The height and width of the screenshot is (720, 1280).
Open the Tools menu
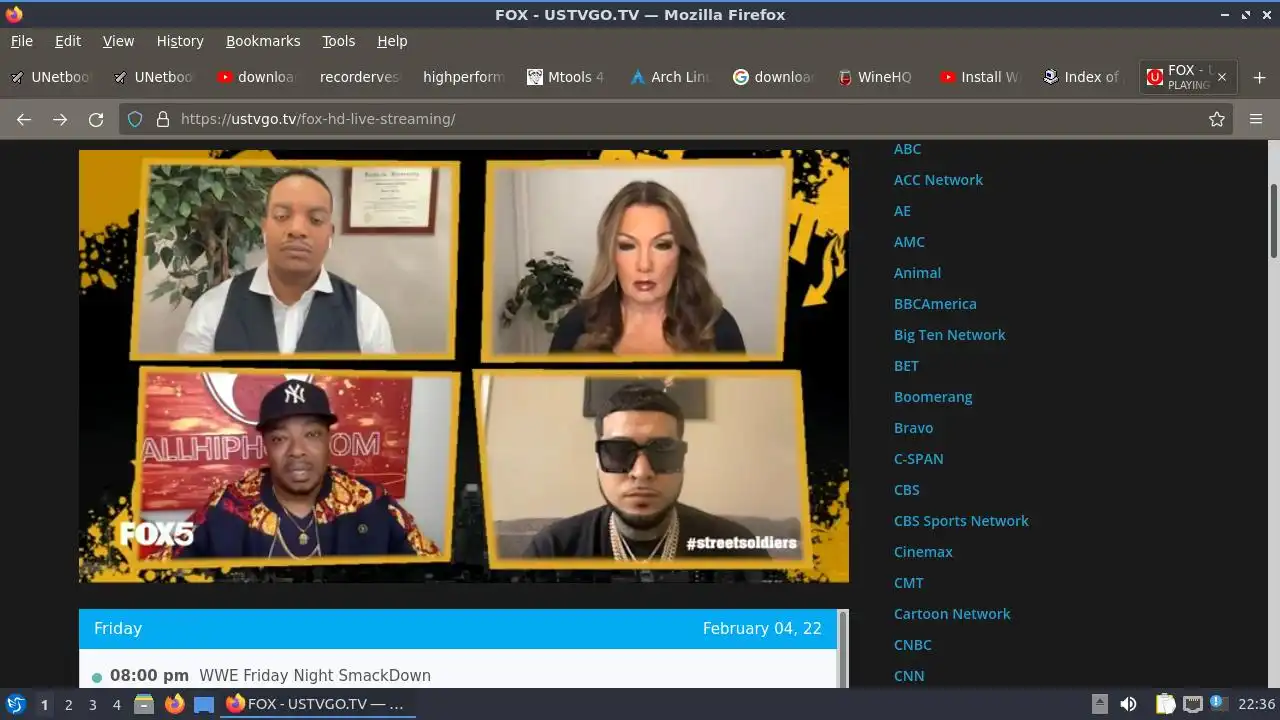click(338, 41)
